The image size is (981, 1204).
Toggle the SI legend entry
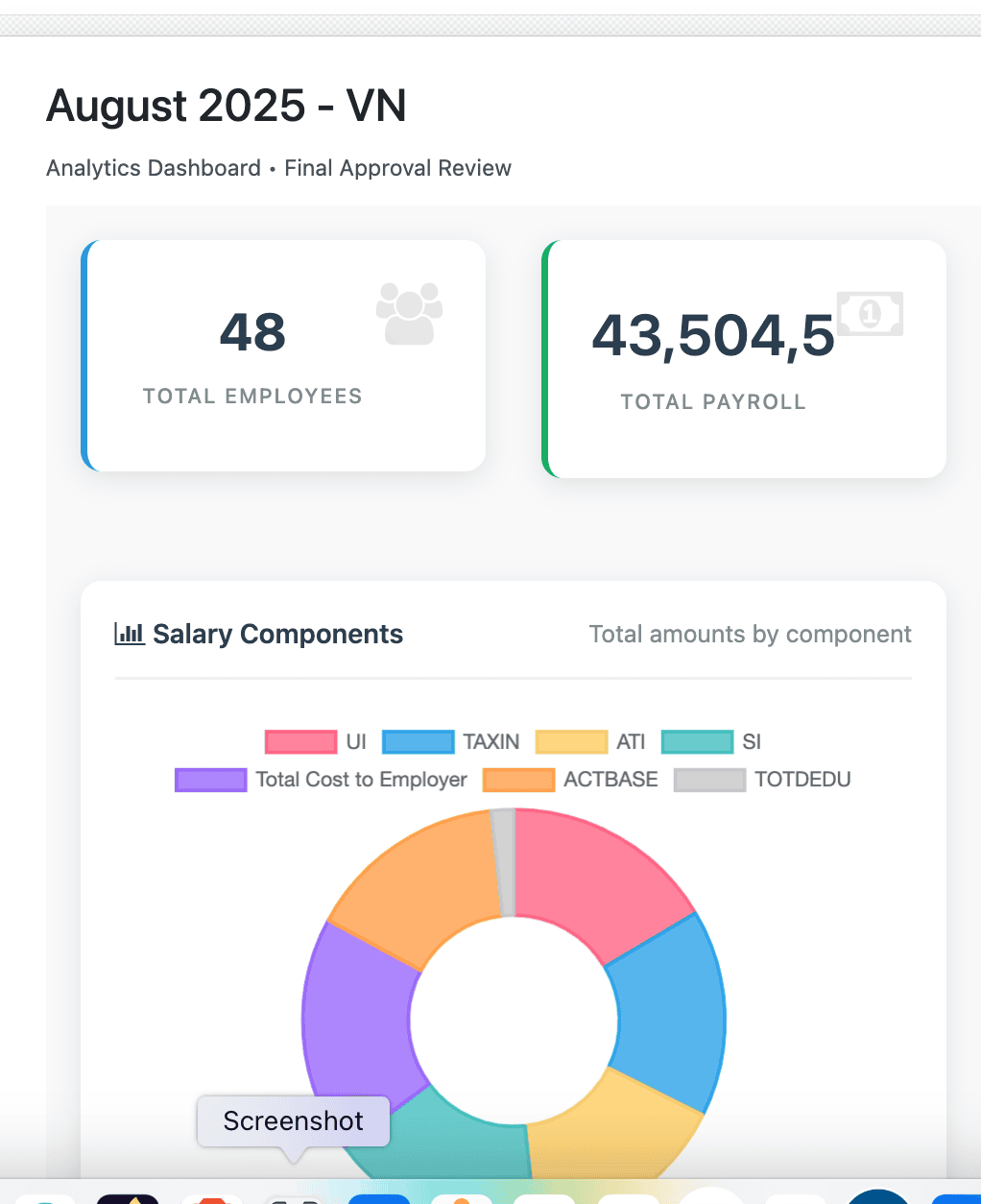pyautogui.click(x=711, y=742)
